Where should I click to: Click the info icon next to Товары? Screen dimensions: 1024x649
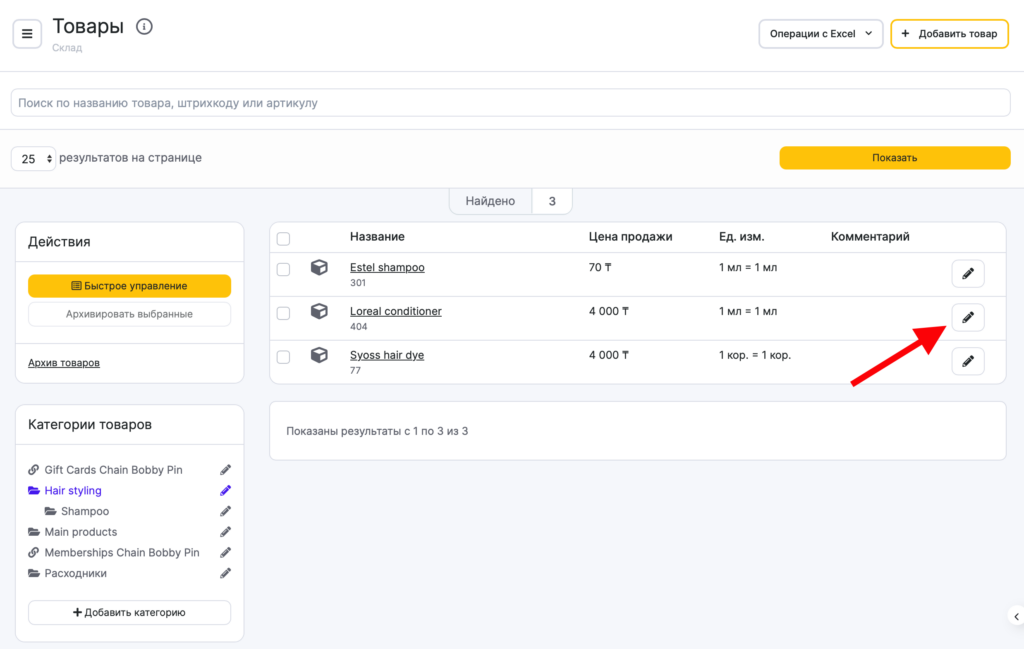coord(144,27)
